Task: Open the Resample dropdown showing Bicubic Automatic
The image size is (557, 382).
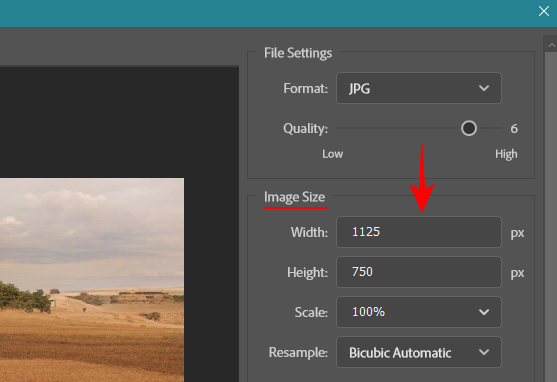Action: point(419,352)
